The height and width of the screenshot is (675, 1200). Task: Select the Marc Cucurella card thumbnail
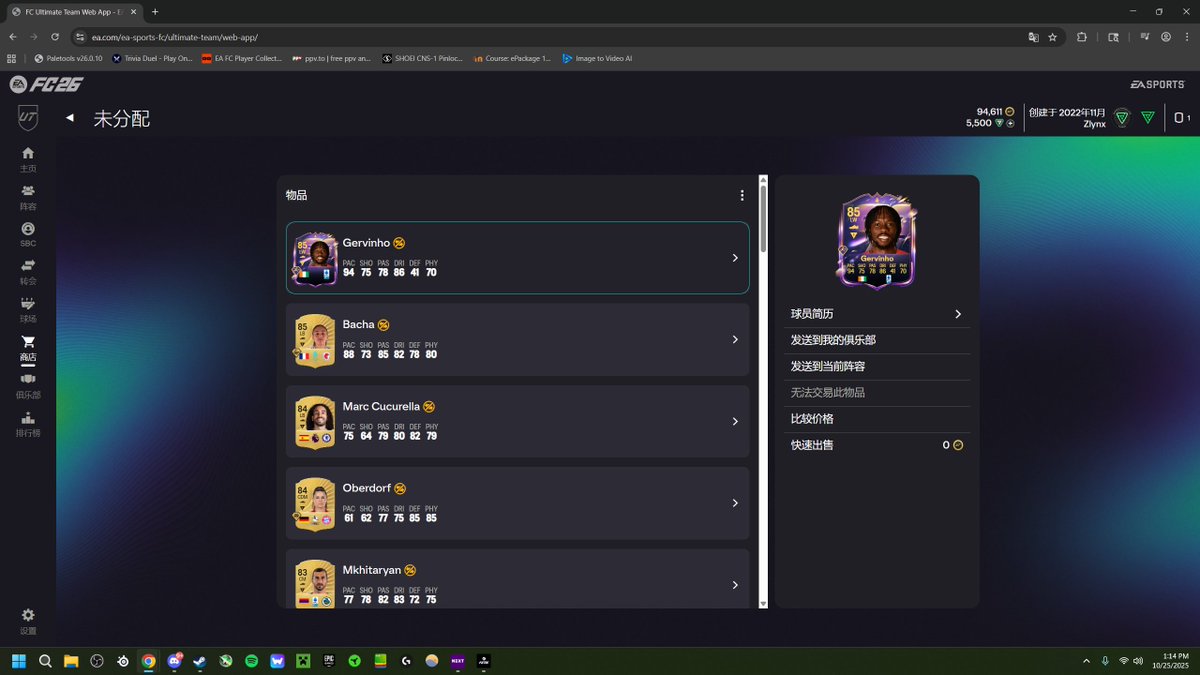pyautogui.click(x=315, y=422)
